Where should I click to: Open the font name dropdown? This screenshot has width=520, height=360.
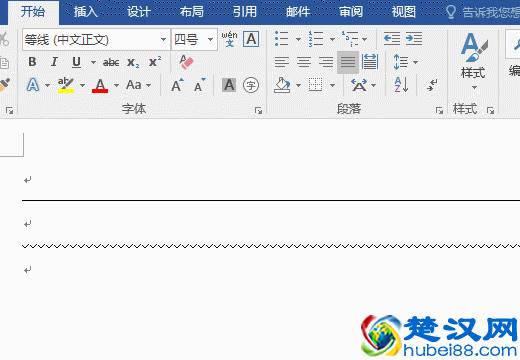click(x=163, y=40)
